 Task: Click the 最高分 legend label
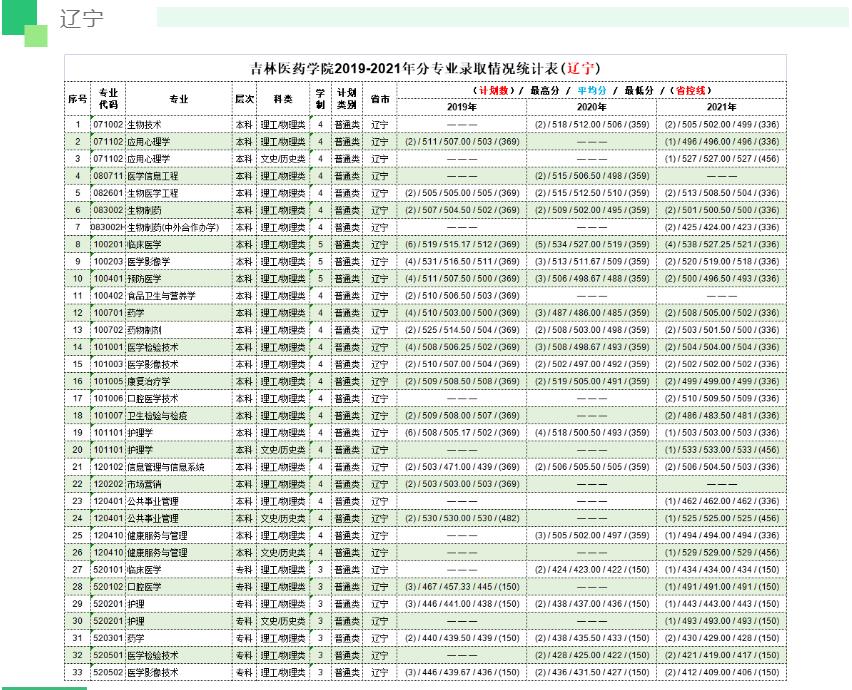pyautogui.click(x=545, y=91)
